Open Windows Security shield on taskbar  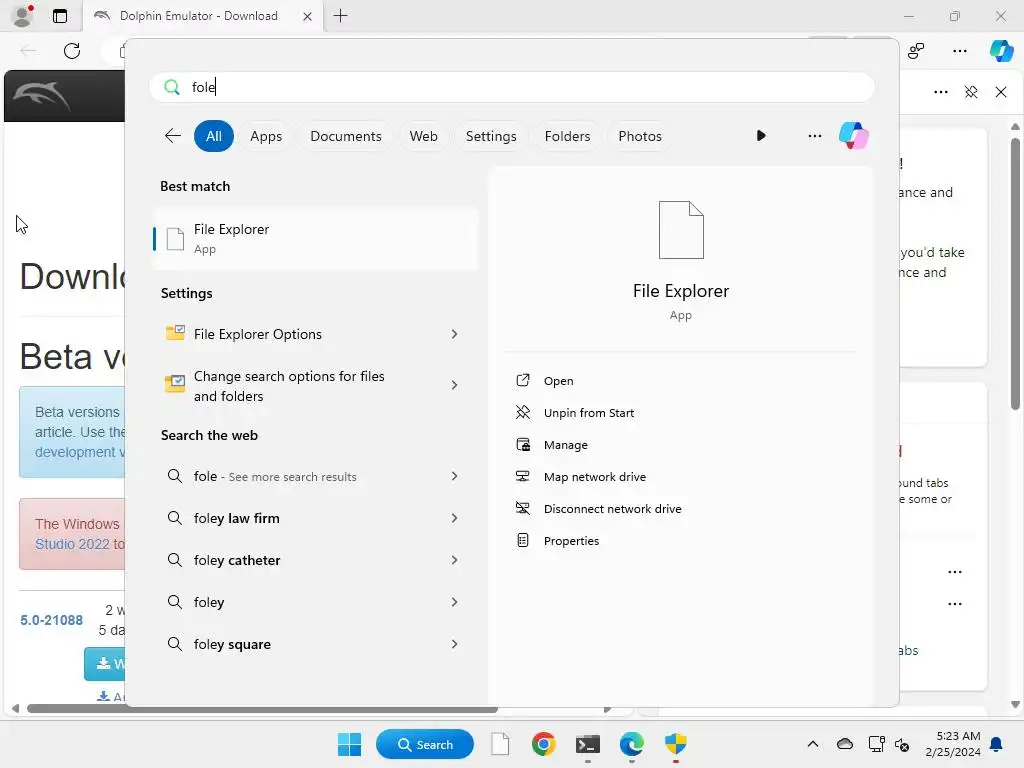675,744
